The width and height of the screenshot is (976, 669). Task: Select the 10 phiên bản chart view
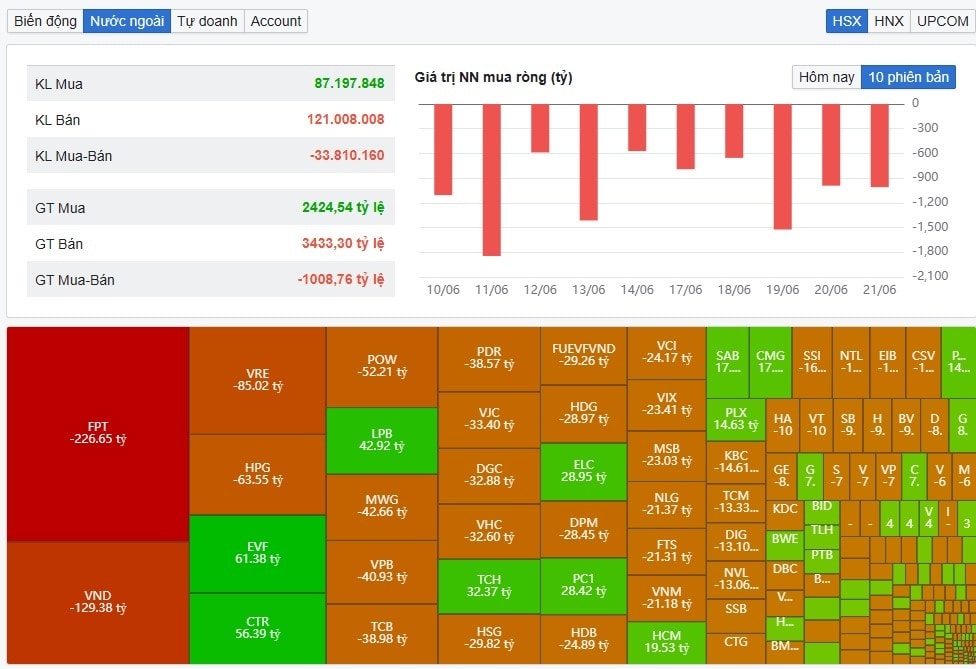tap(908, 77)
